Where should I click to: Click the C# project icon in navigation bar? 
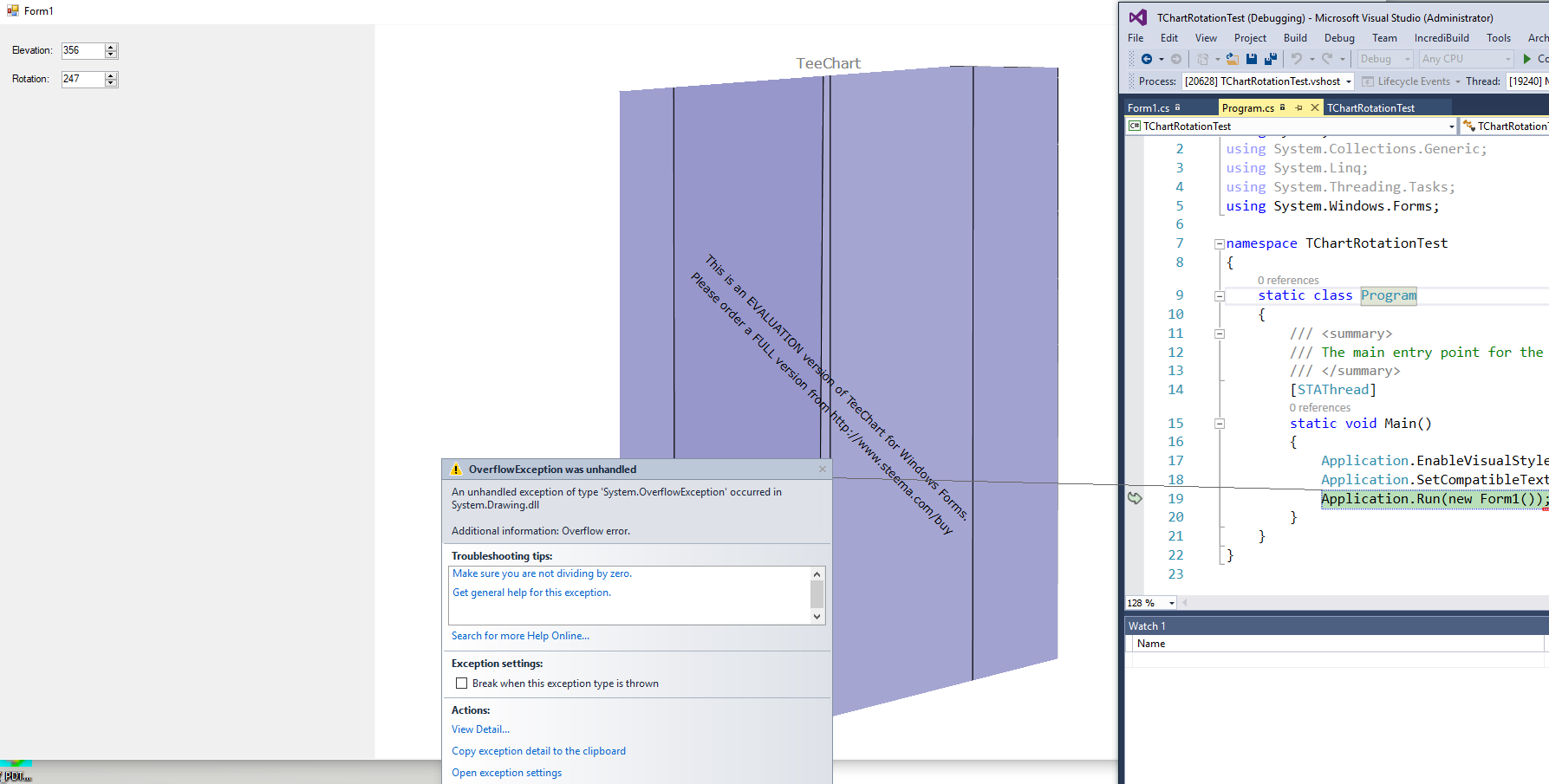pos(1135,126)
